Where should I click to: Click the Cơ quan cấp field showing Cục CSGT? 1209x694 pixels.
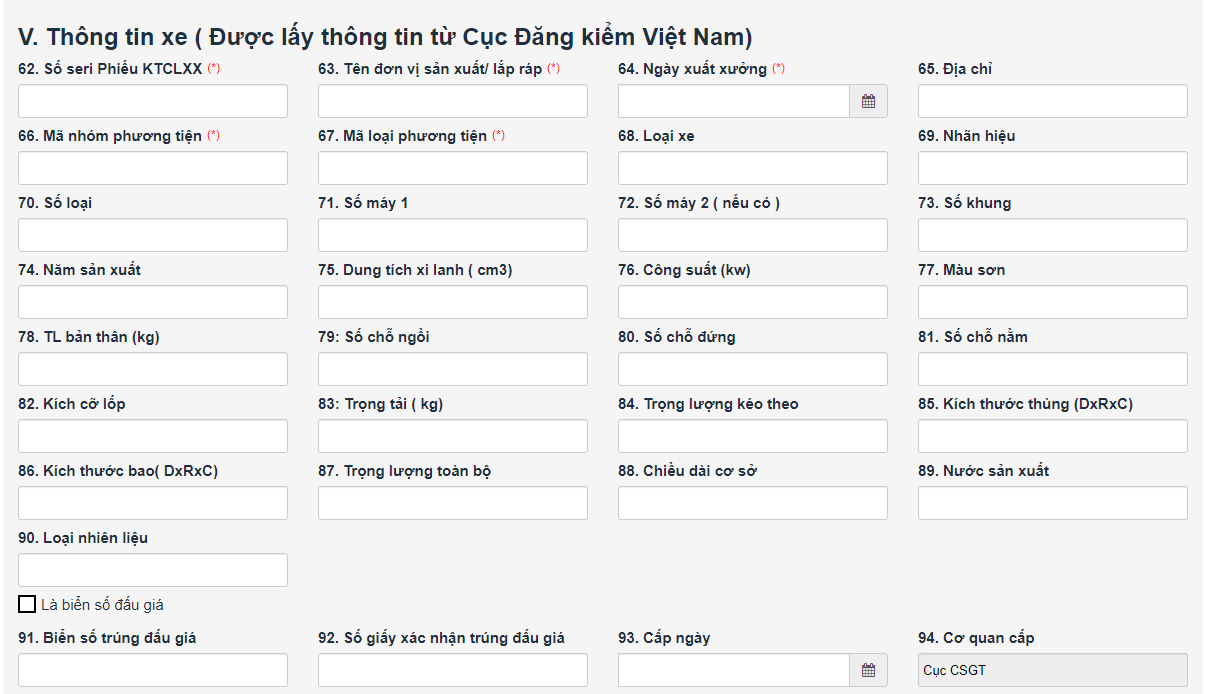[x=1053, y=670]
